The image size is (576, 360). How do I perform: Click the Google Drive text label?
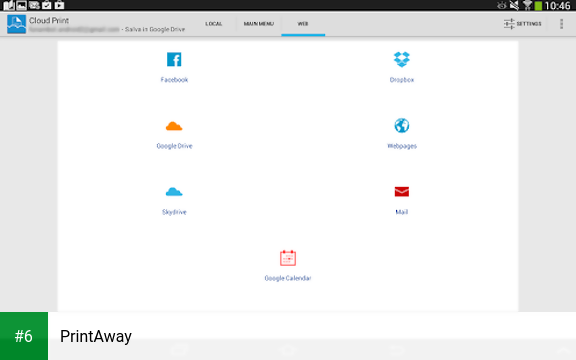174,146
